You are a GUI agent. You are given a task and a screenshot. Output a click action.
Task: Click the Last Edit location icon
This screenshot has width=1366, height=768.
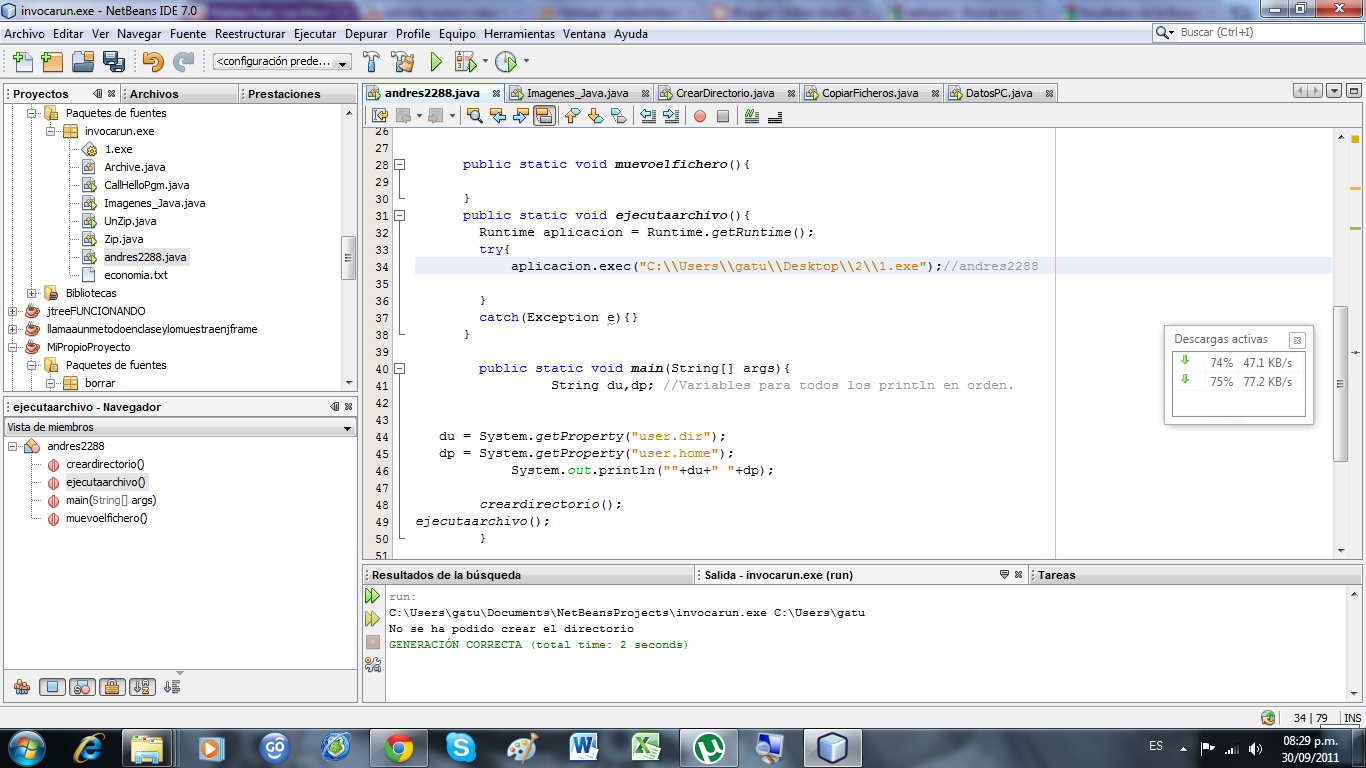coord(381,116)
